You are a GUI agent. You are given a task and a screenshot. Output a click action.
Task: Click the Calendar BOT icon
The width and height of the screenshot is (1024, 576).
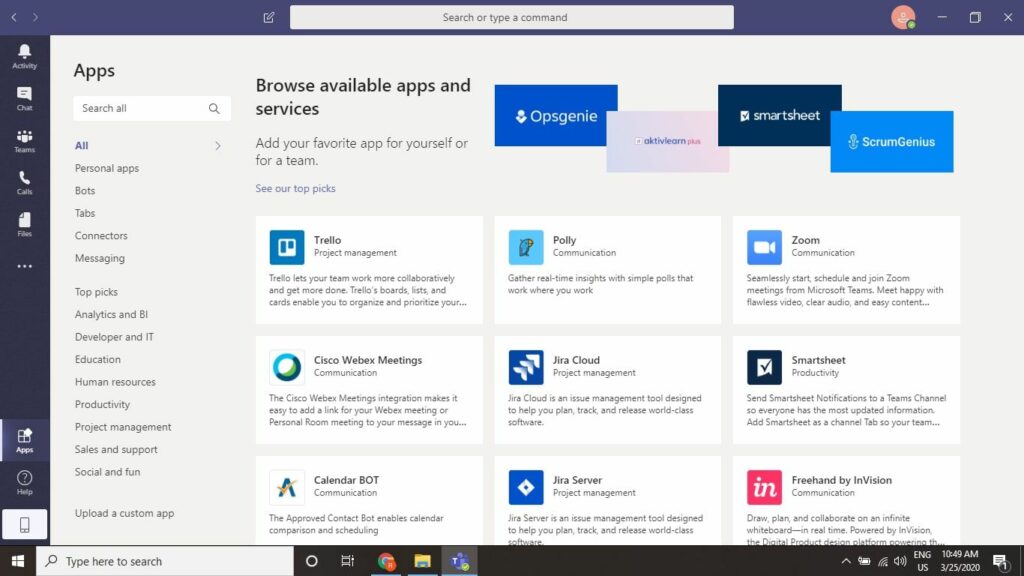[x=287, y=487]
